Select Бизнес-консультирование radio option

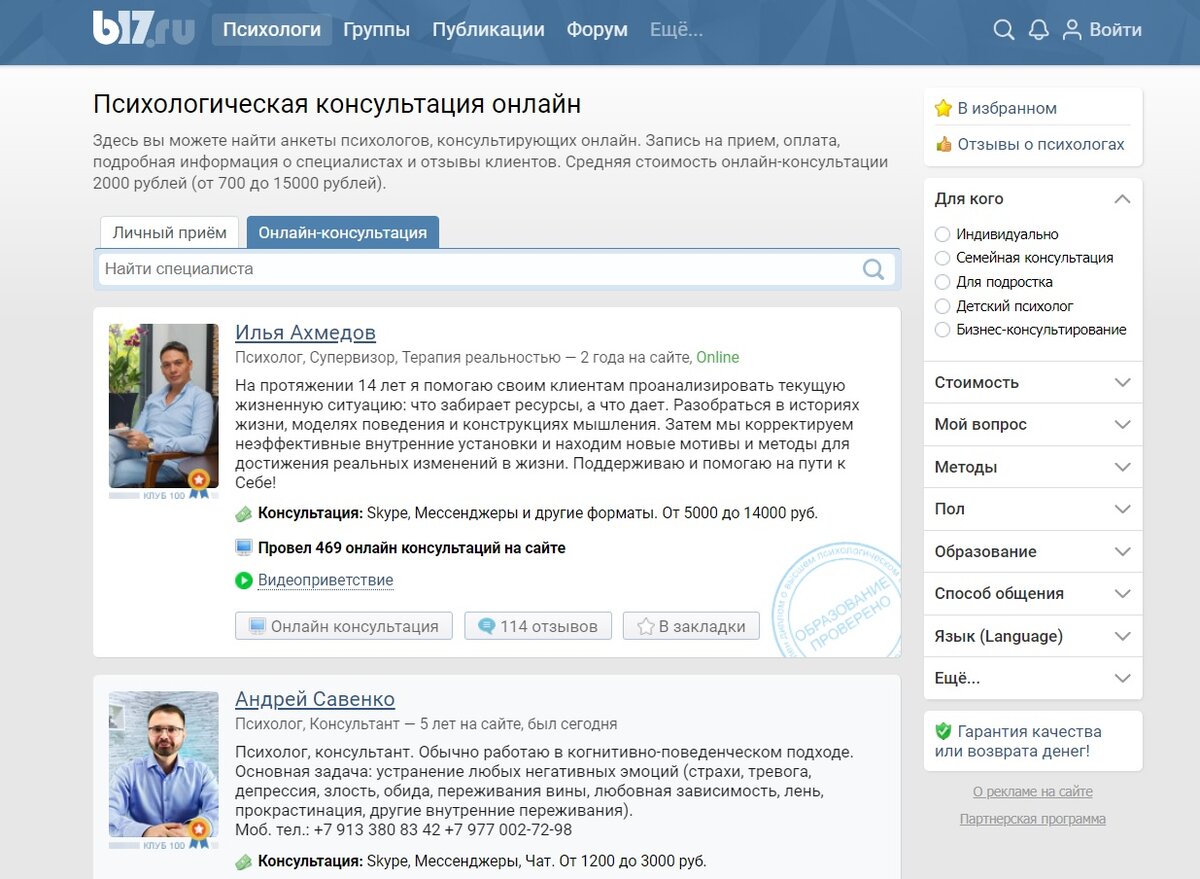pos(942,330)
